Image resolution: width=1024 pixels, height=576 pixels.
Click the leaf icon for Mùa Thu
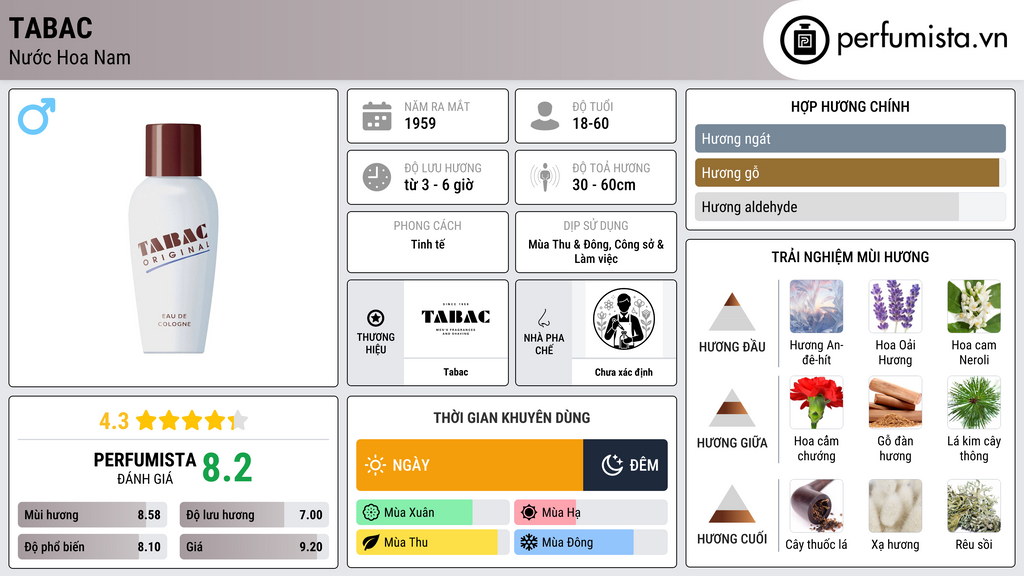(371, 542)
